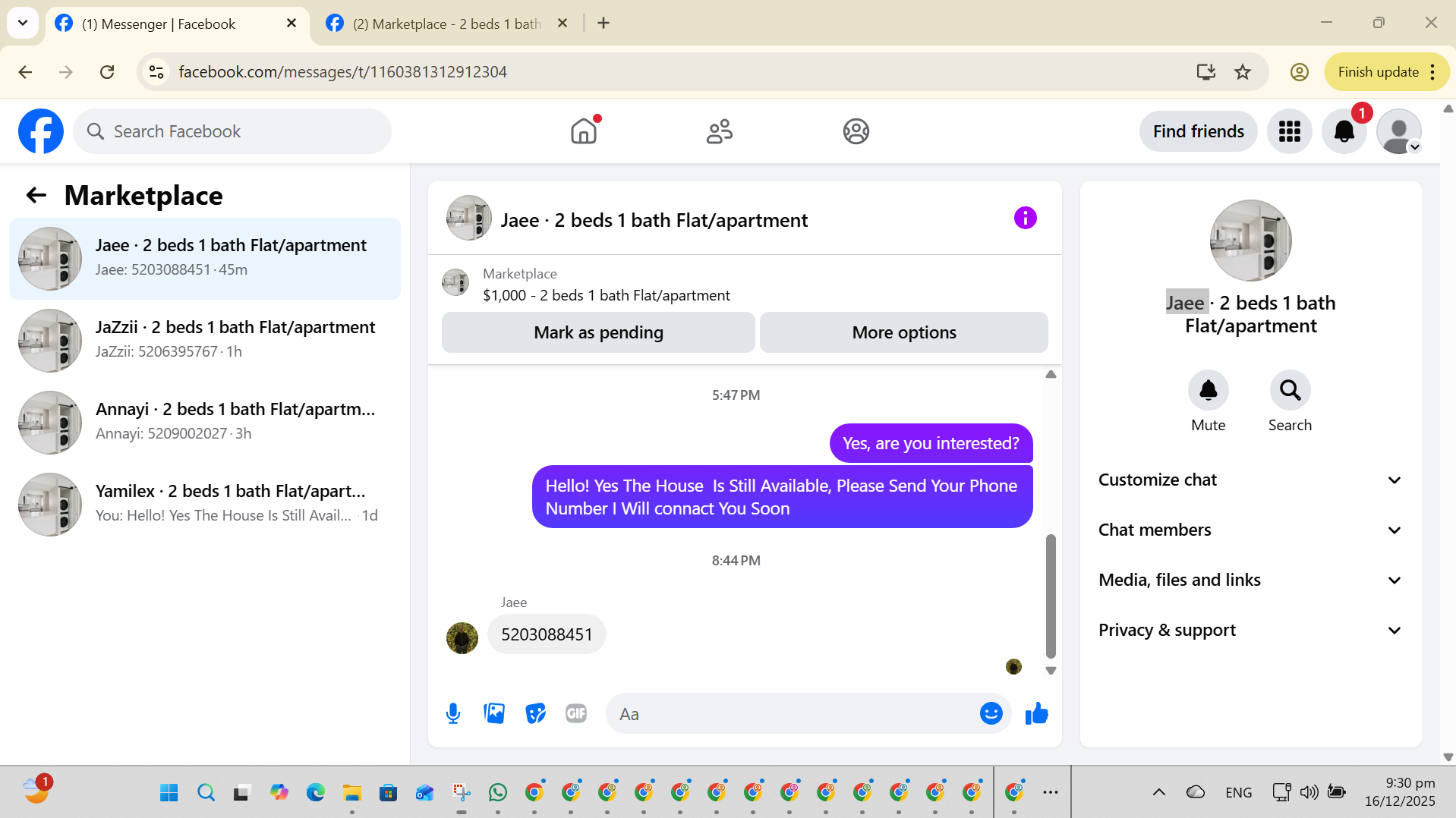Click the address bar URL
This screenshot has width=1456, height=818.
tap(342, 72)
